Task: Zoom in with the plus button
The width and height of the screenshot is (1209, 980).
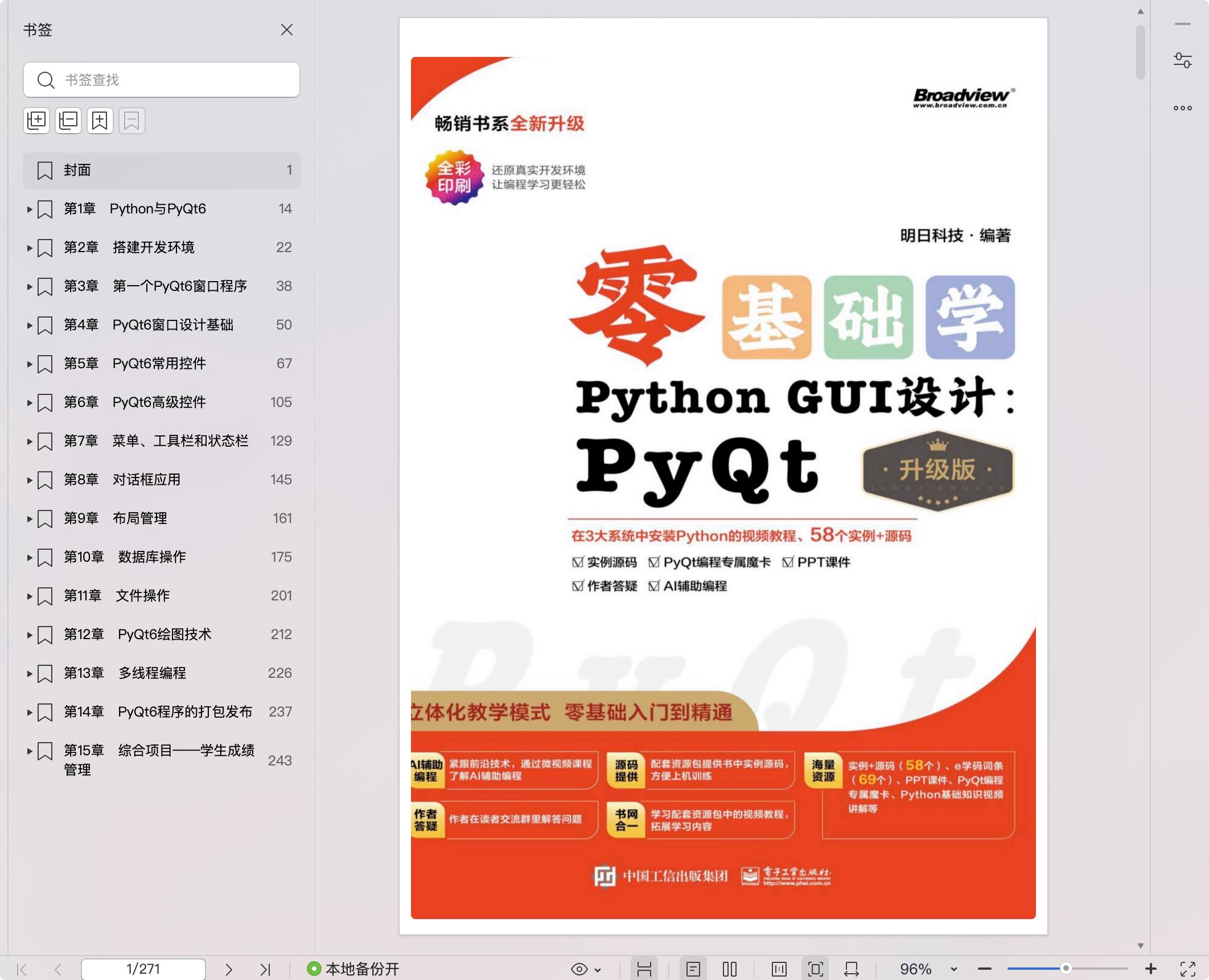Action: coord(1151,969)
